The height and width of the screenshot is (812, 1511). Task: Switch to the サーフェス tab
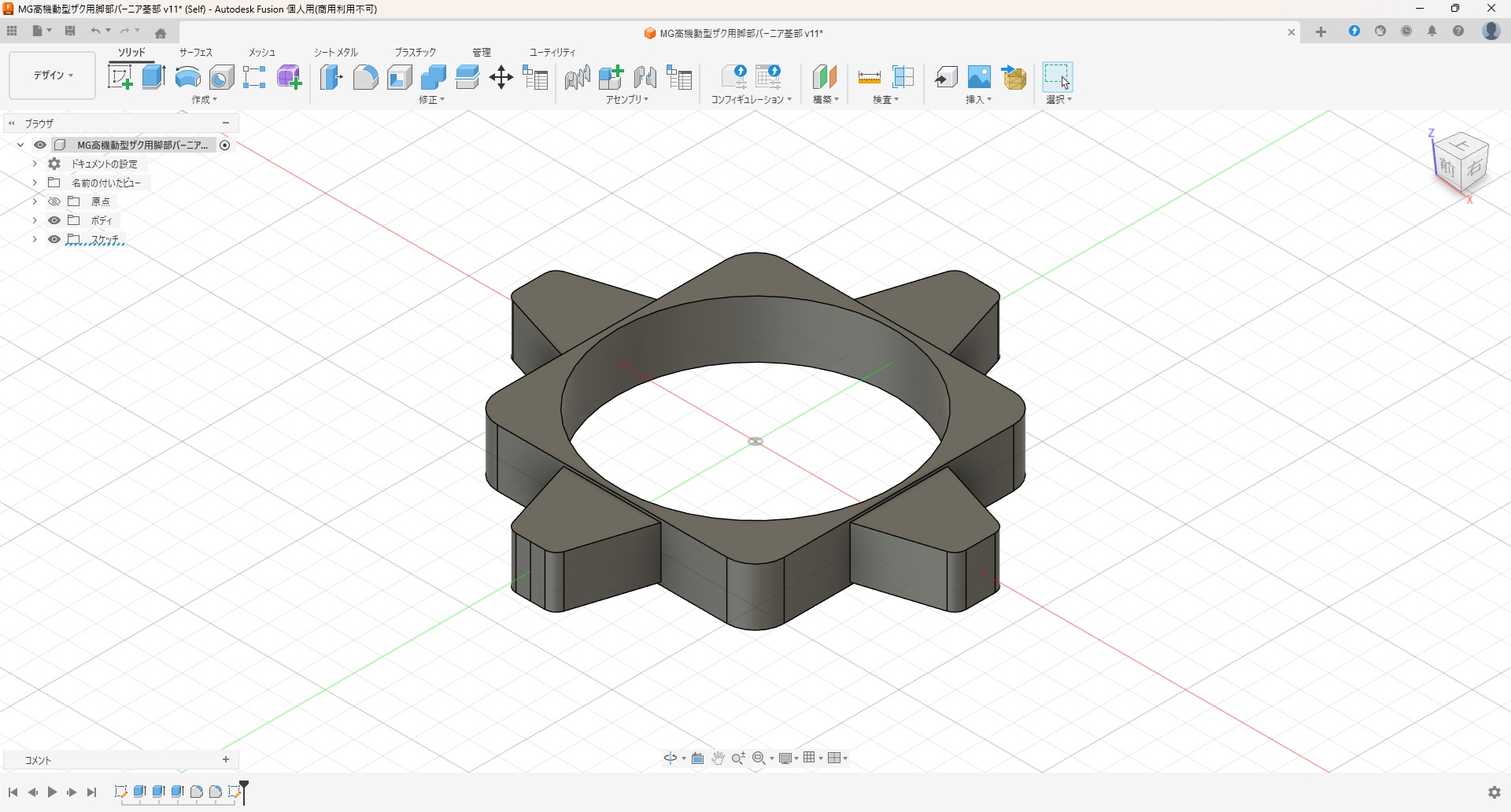(x=196, y=52)
